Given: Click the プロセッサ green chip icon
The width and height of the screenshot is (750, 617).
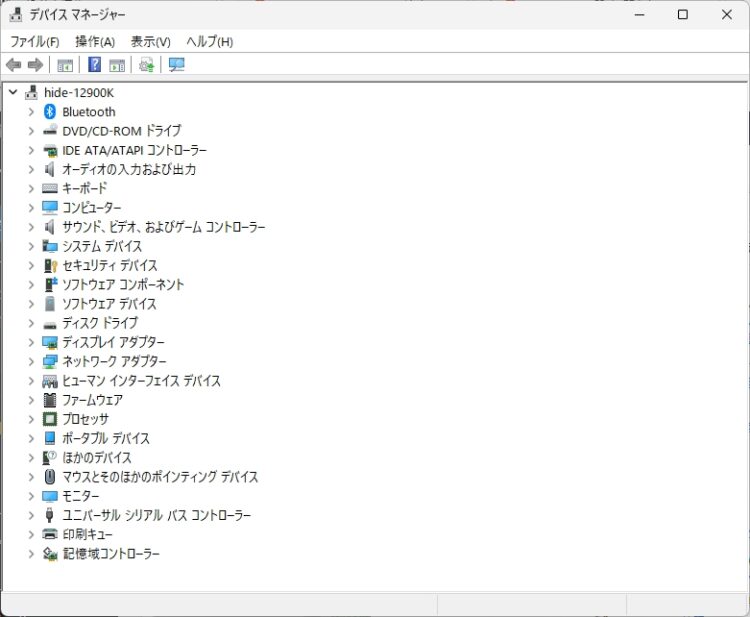Looking at the screenshot, I should [50, 419].
